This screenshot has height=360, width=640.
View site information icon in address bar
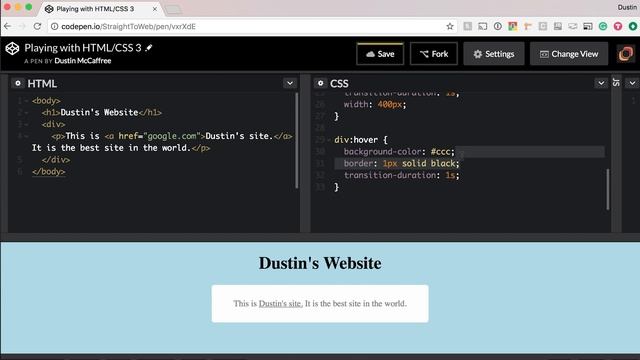tap(54, 27)
